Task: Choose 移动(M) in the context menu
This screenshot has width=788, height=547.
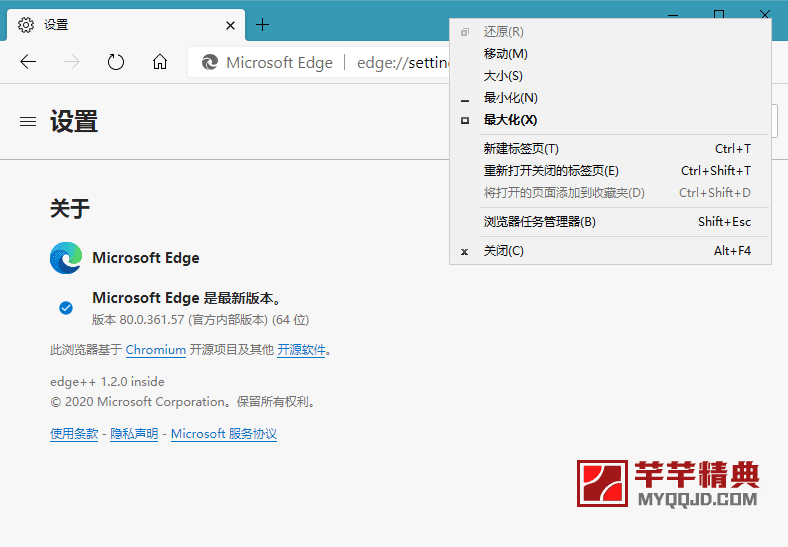Action: pyautogui.click(x=610, y=54)
